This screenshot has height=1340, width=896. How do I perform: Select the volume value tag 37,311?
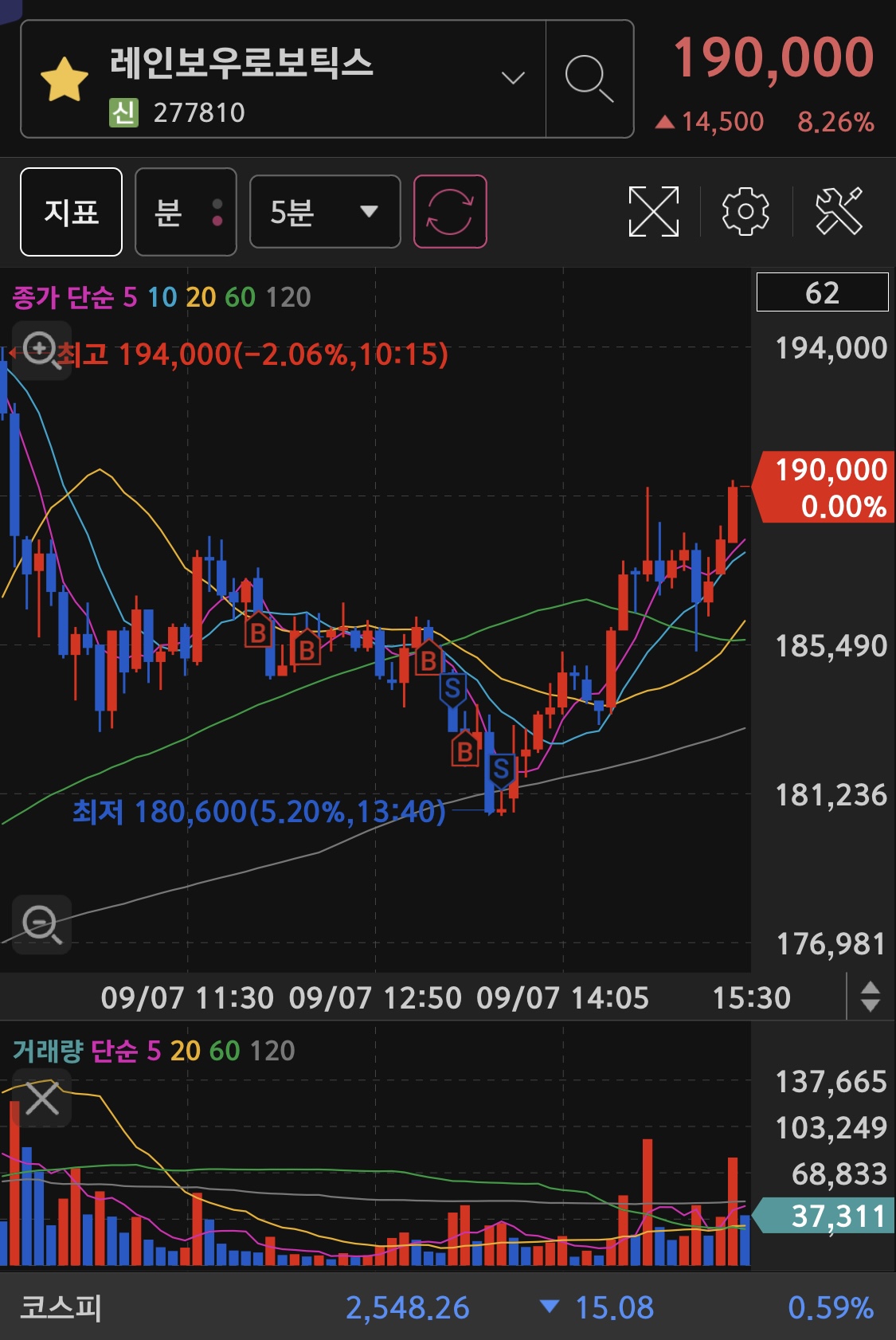coord(824,1216)
